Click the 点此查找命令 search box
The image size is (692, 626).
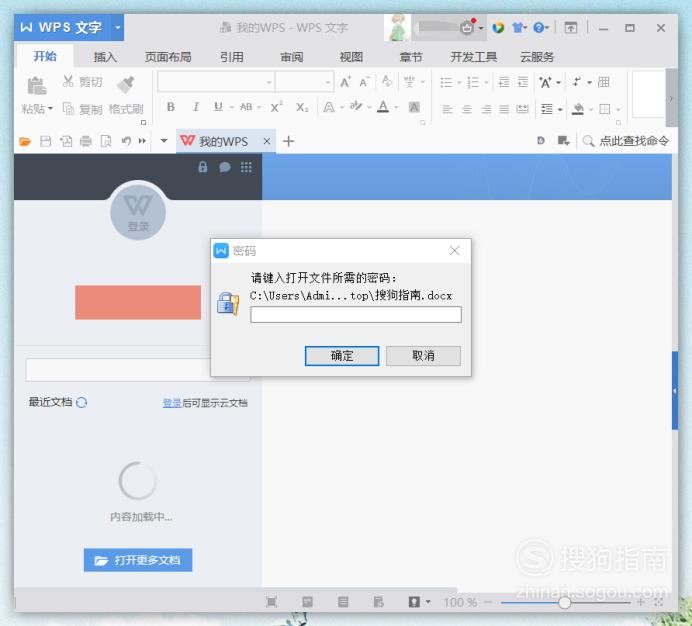pyautogui.click(x=626, y=141)
